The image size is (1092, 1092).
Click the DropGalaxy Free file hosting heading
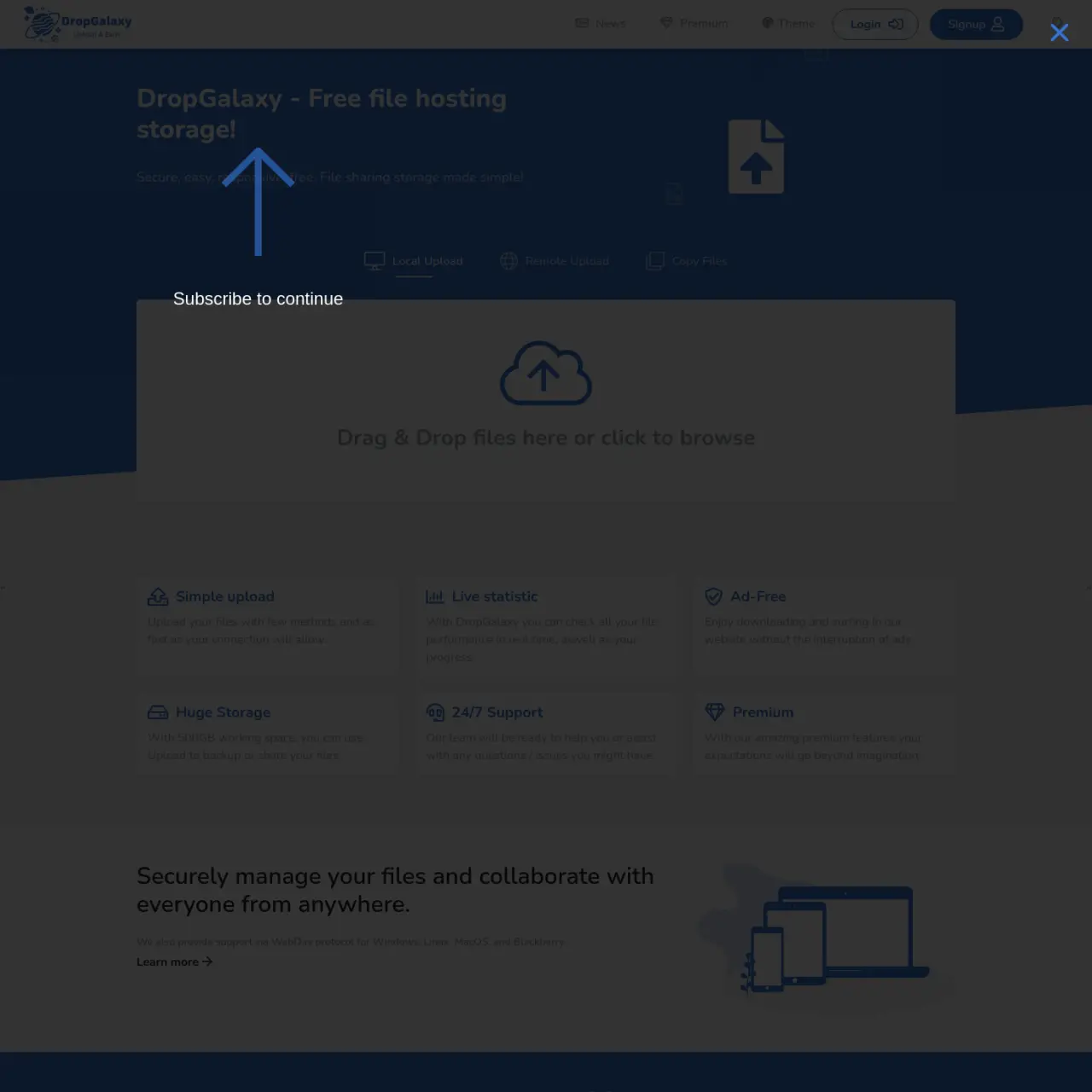click(x=322, y=113)
